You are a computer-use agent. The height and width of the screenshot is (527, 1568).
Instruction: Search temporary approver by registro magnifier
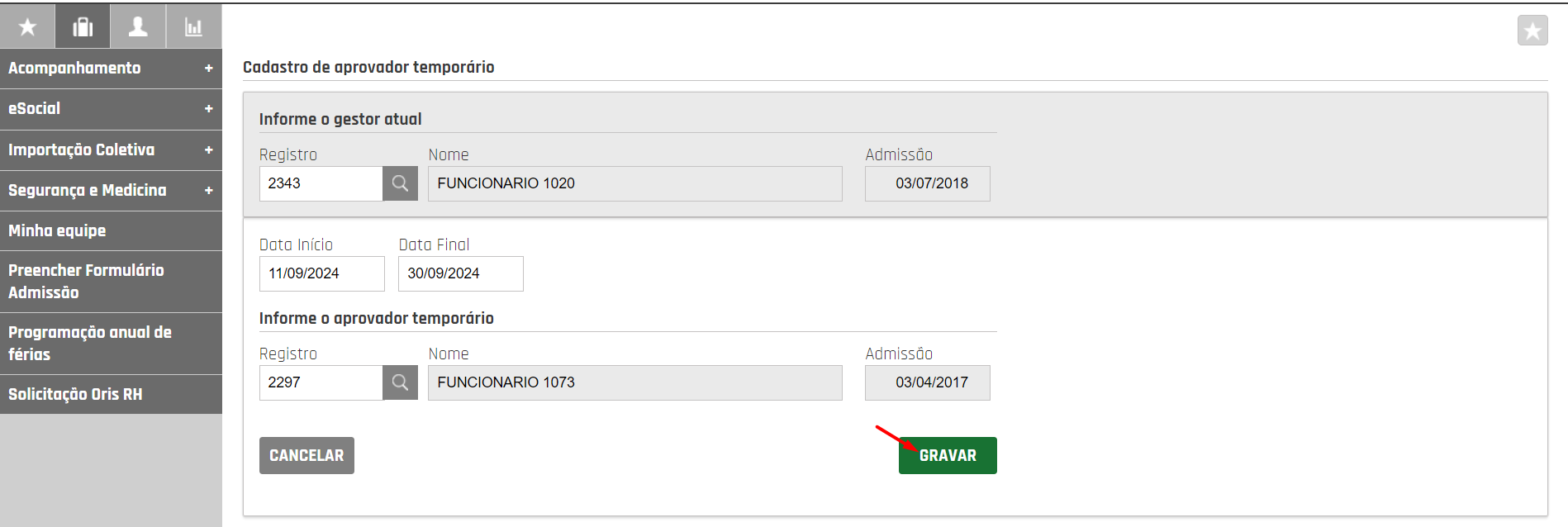pos(400,382)
